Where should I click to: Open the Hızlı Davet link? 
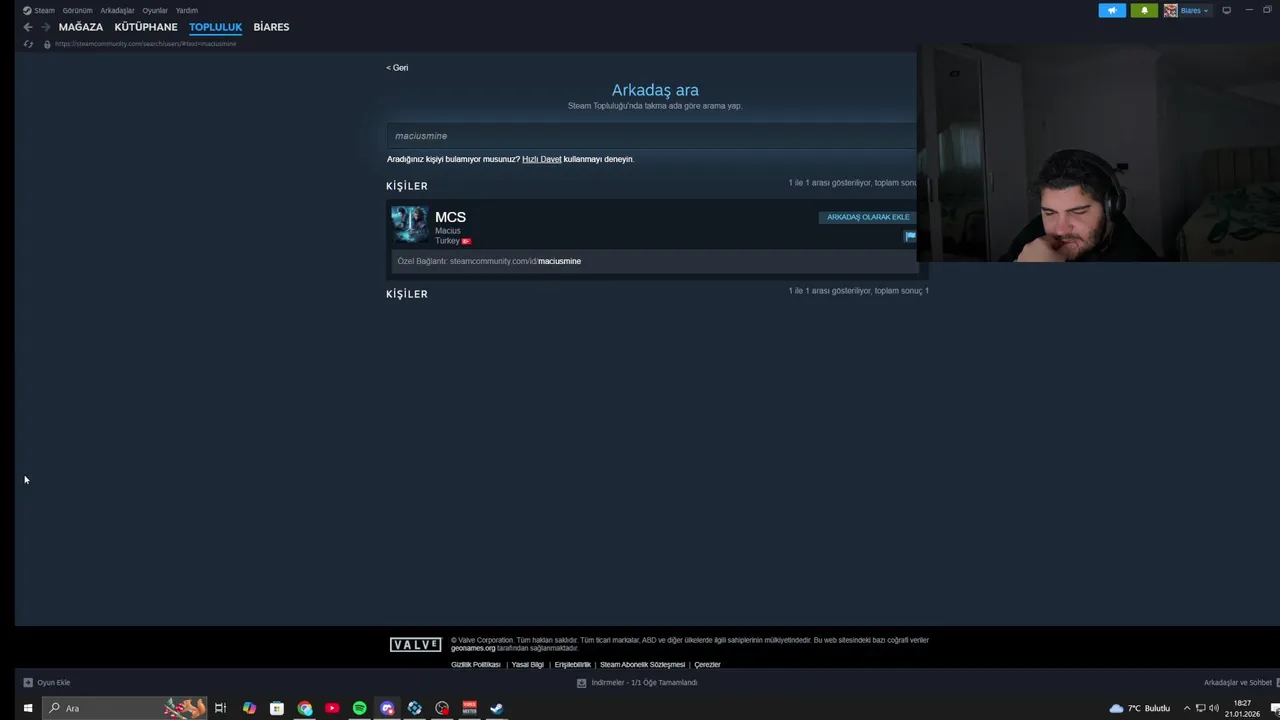pyautogui.click(x=542, y=159)
